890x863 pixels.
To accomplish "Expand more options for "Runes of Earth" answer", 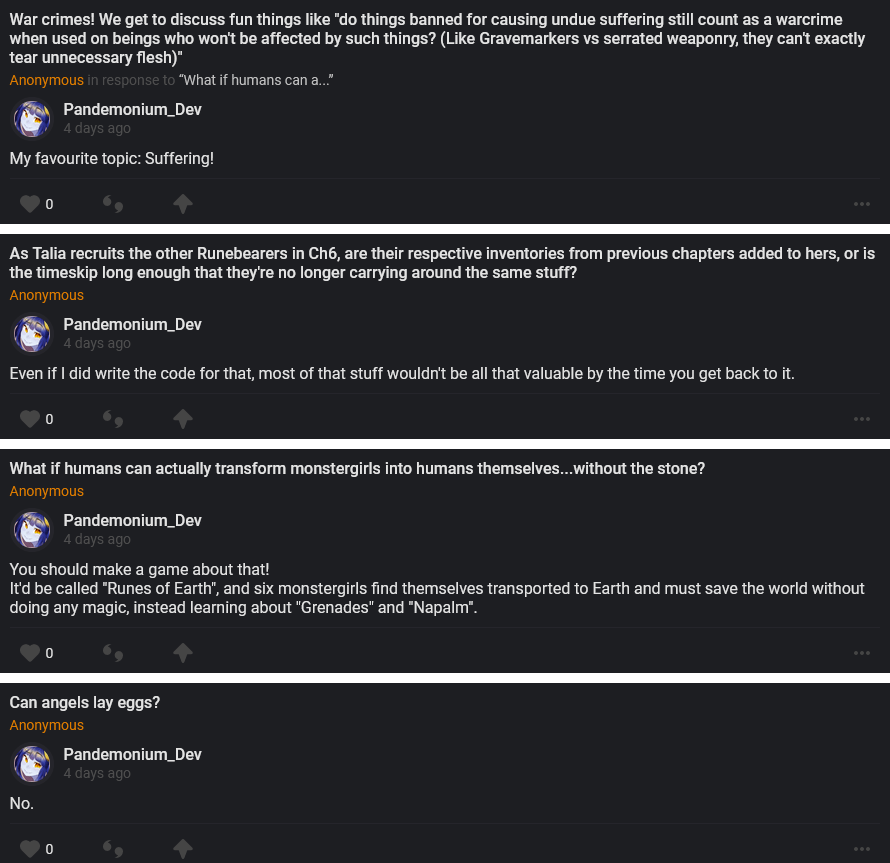I will tap(862, 653).
